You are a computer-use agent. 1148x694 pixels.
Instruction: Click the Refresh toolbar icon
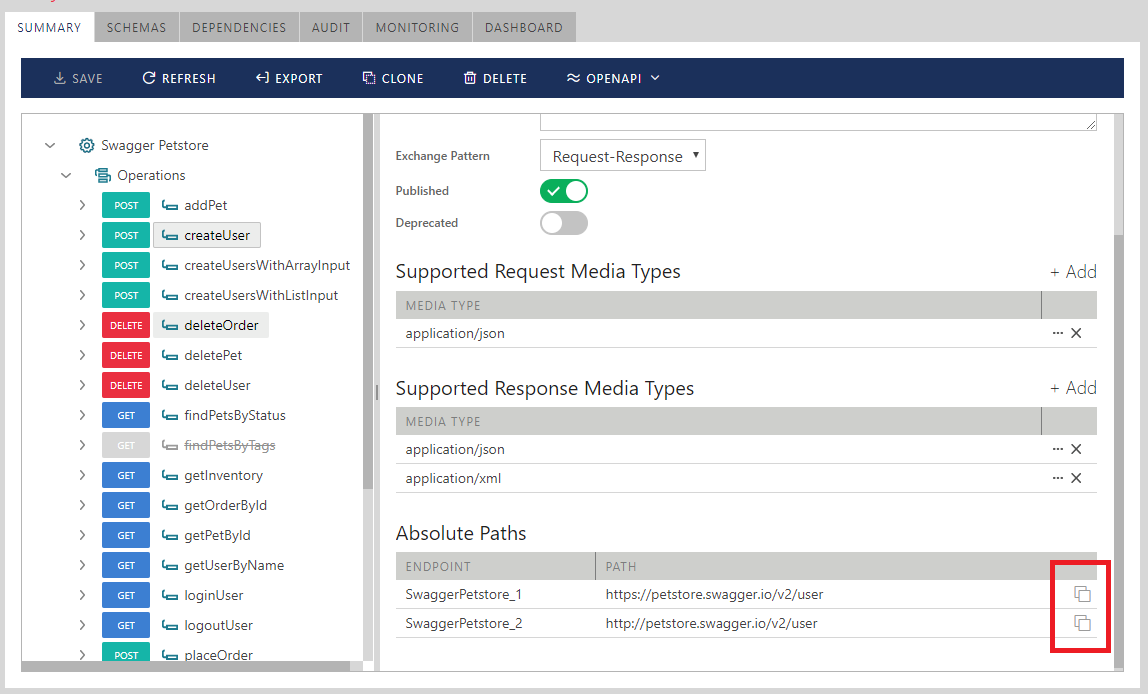149,78
